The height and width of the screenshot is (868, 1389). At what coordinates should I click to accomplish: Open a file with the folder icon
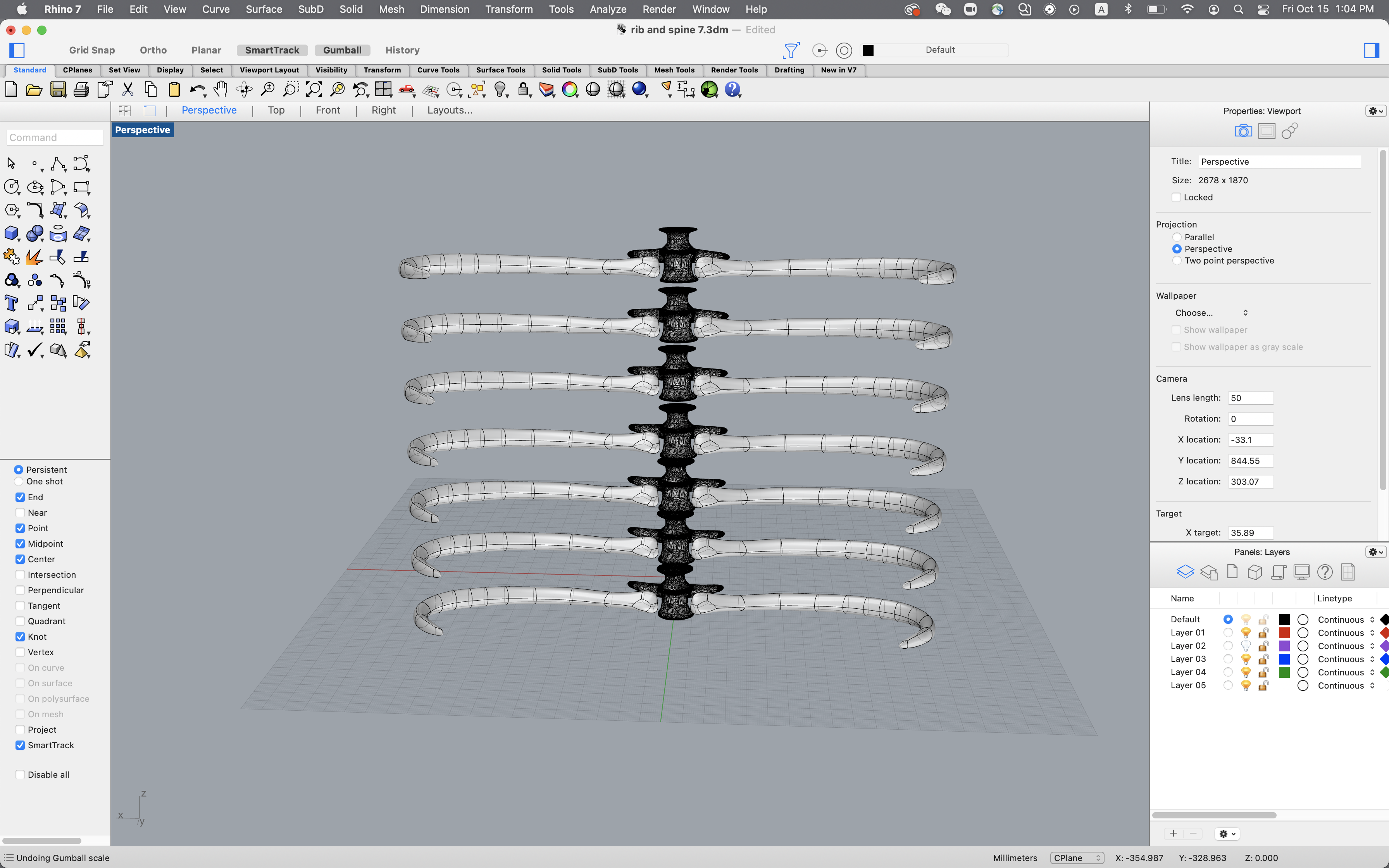click(34, 90)
